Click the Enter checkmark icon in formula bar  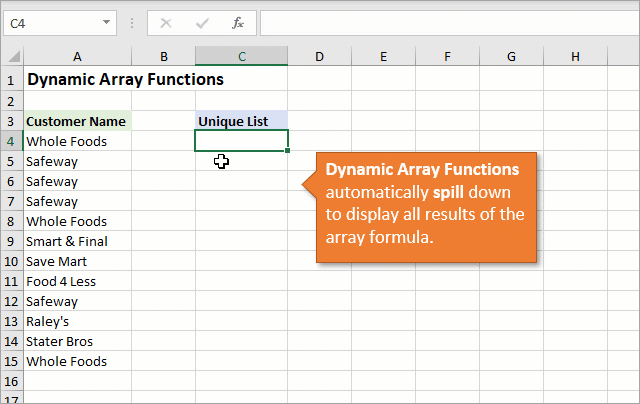[x=202, y=23]
